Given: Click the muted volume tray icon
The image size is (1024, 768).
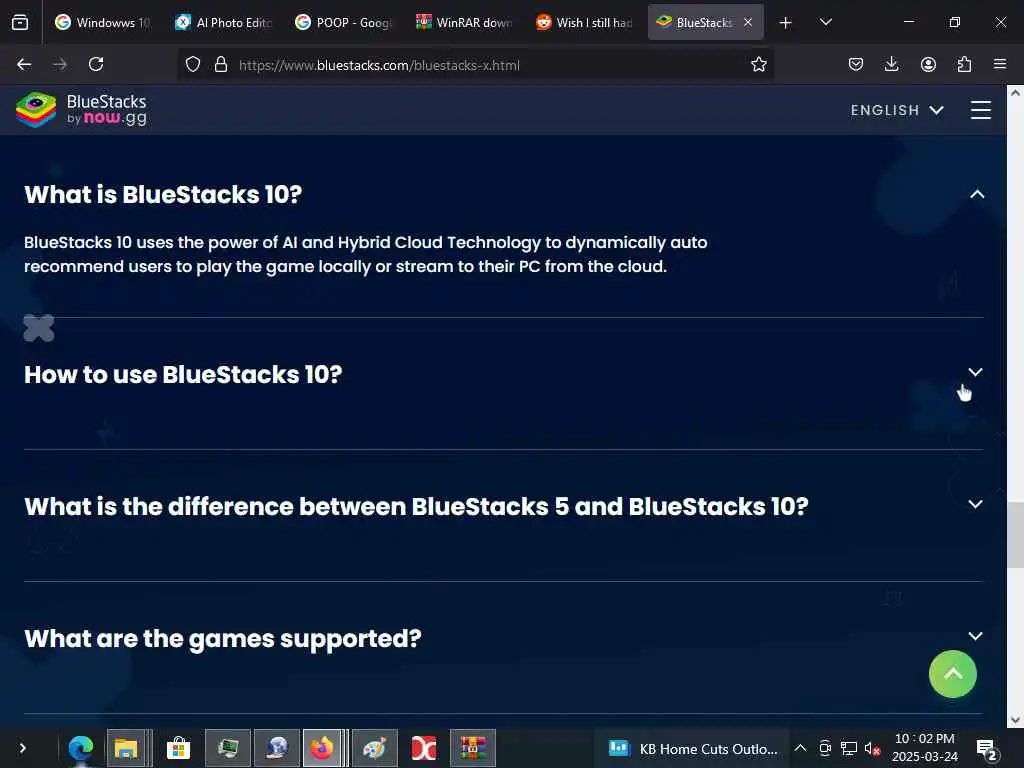Looking at the screenshot, I should pyautogui.click(x=872, y=748).
